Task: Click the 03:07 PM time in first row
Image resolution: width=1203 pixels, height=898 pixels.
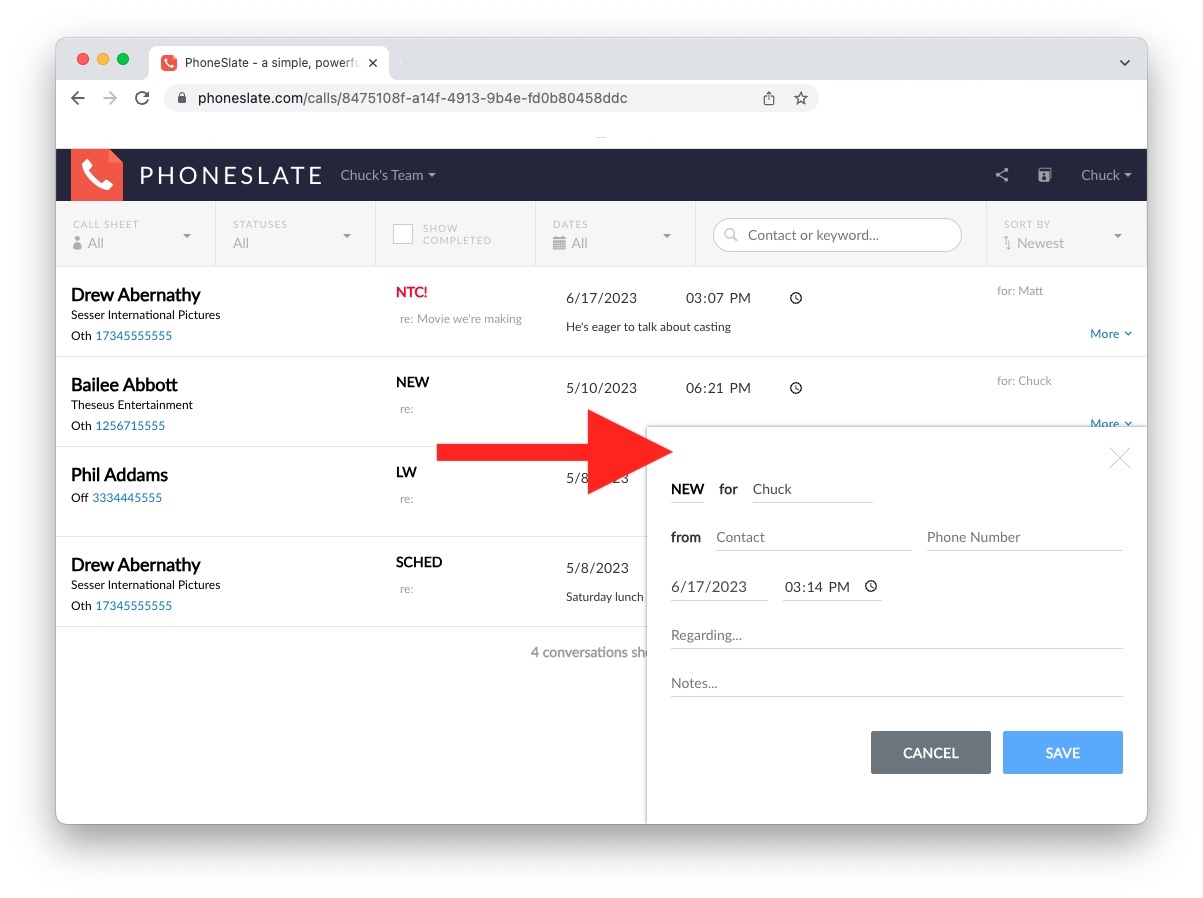Action: point(718,298)
